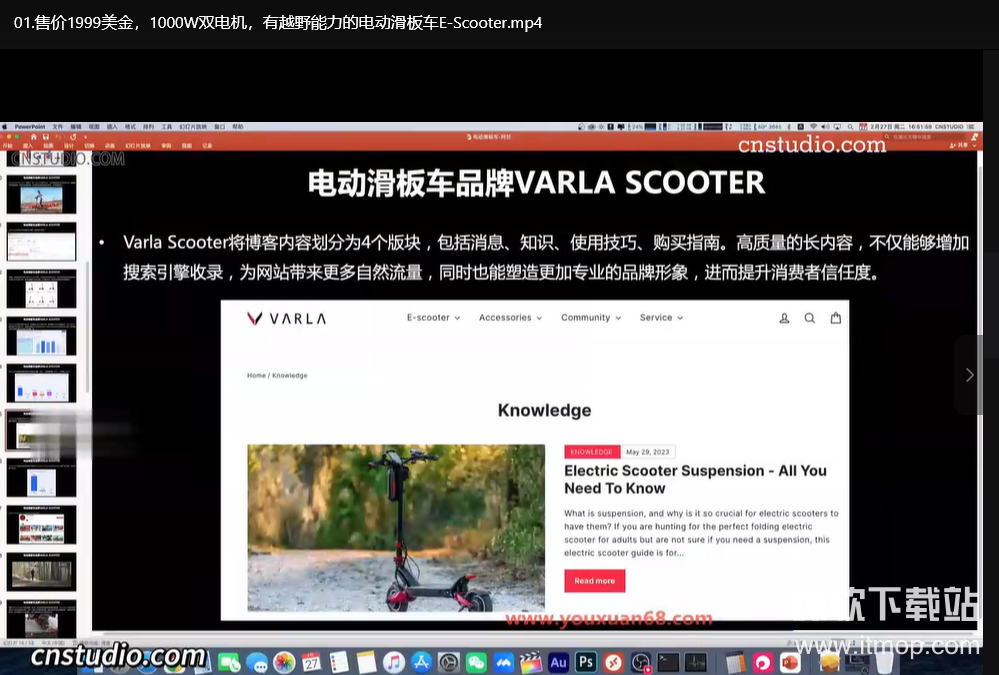The height and width of the screenshot is (675, 999).
Task: Select the thumbnail showing a blue bar chart
Action: tap(41, 338)
